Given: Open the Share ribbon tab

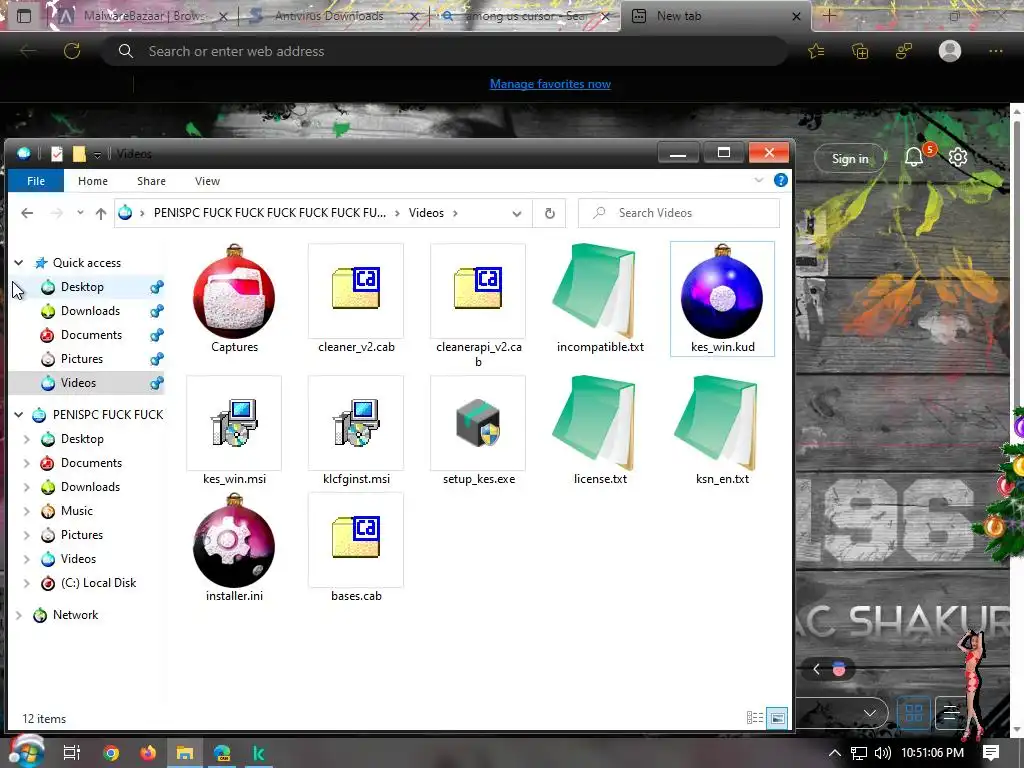Looking at the screenshot, I should point(151,181).
